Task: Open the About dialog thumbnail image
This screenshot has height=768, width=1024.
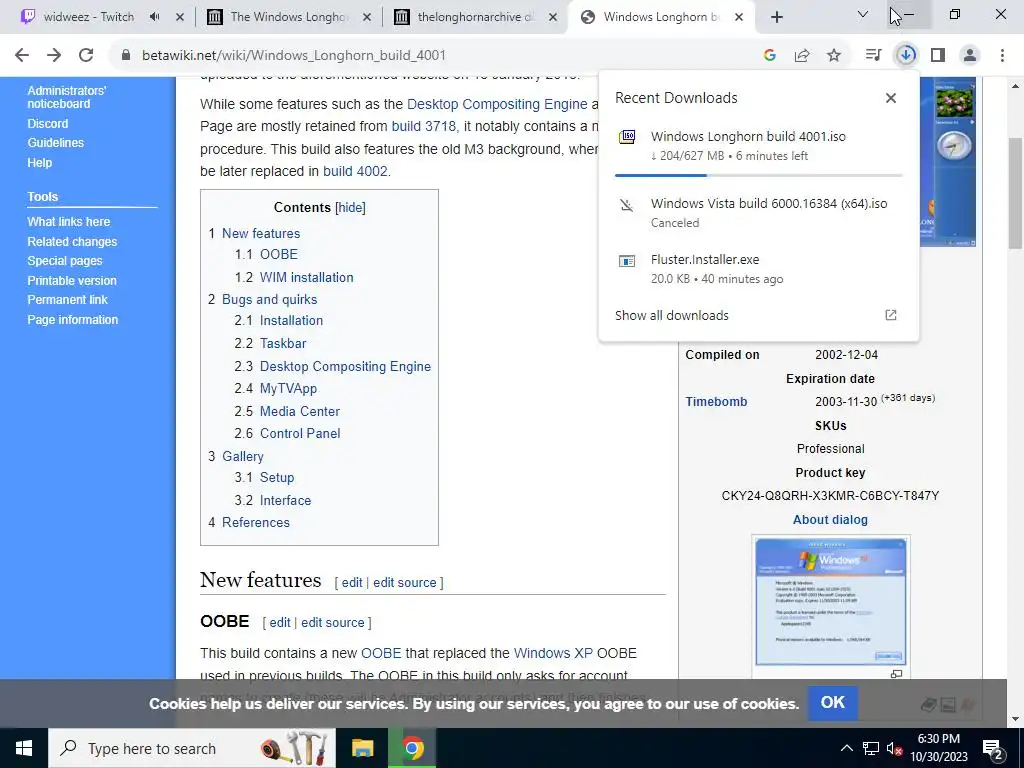Action: (x=831, y=601)
